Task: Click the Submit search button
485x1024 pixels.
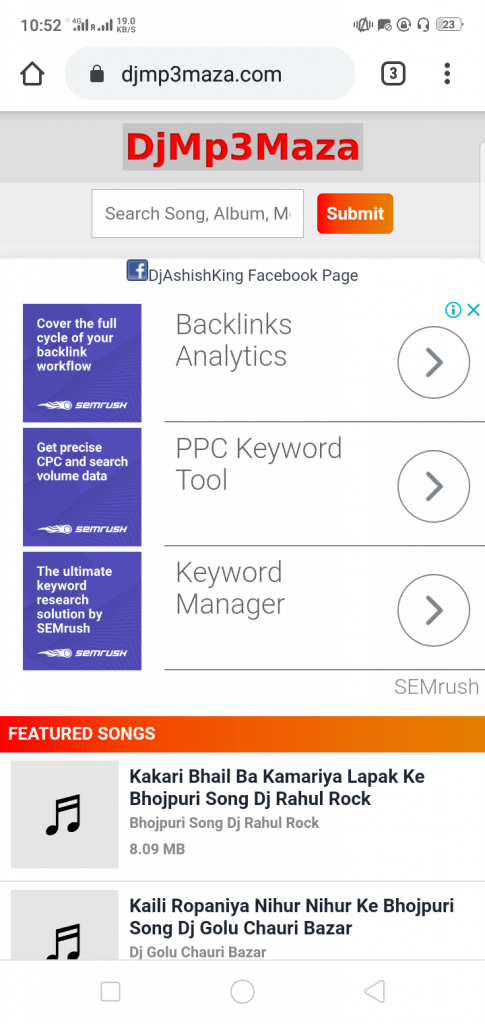Action: 355,214
